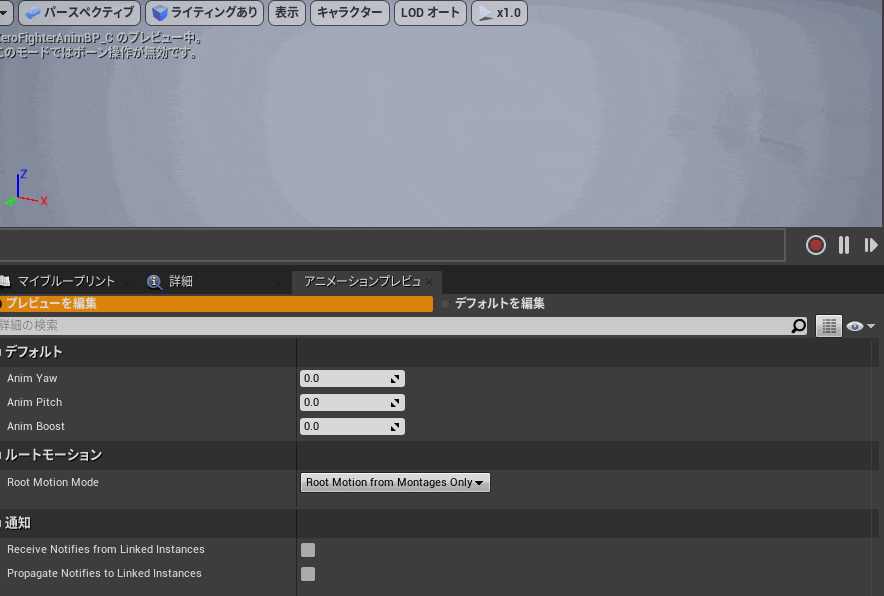Click the 表示 viewport button
Viewport: 884px width, 596px height.
coord(286,13)
